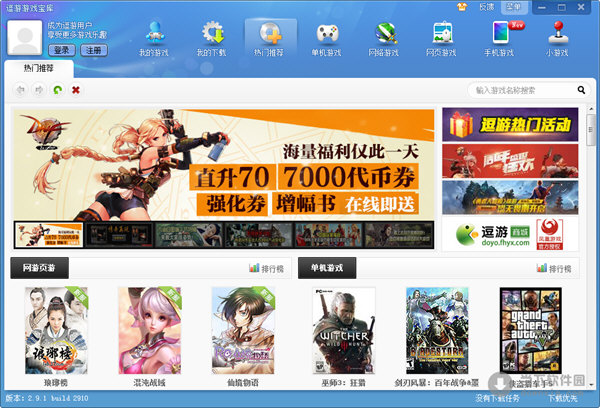Open the 网络游戏 (Online Games) section
Viewport: 600px width, 408px height.
point(385,36)
